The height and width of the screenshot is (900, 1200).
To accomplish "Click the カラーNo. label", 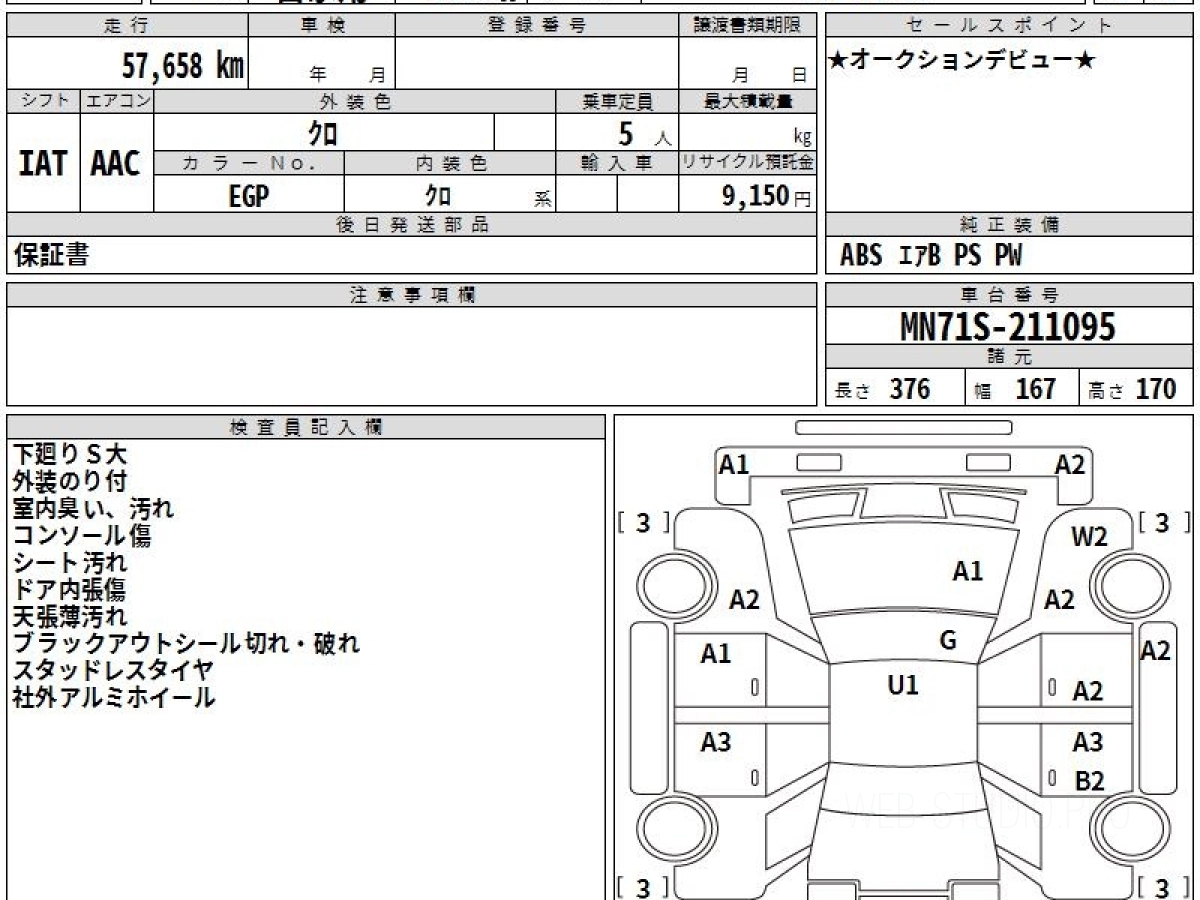I will point(249,163).
